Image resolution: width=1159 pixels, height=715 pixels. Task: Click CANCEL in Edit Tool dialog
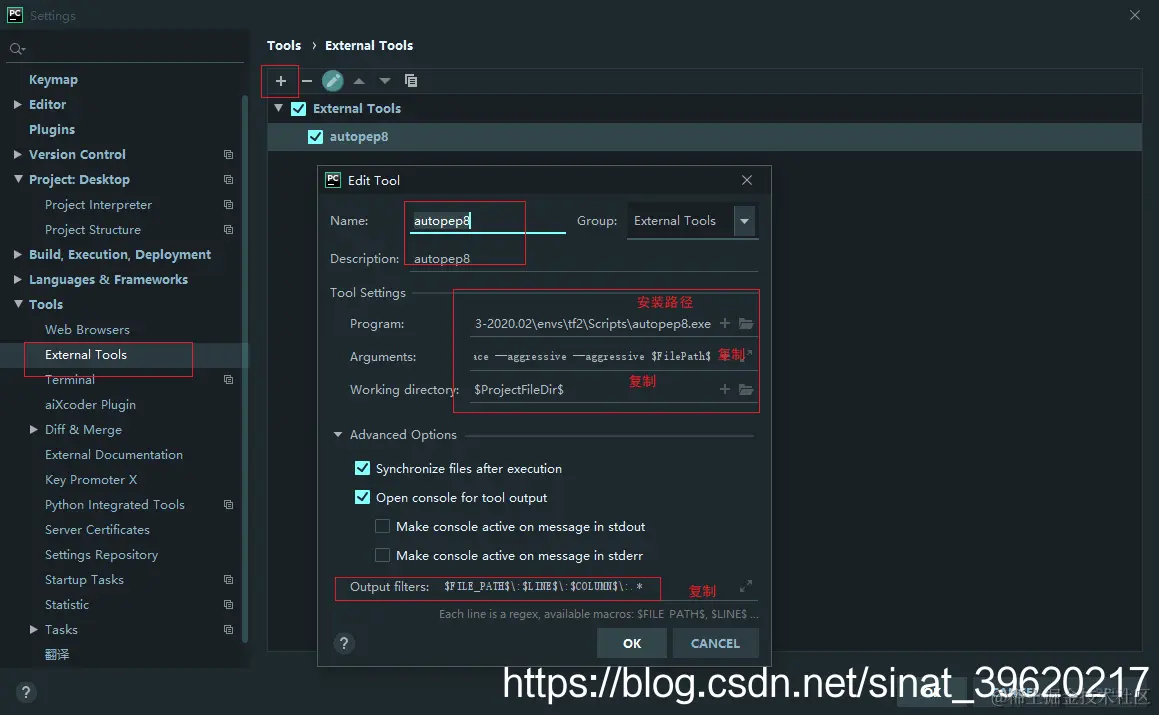click(715, 643)
